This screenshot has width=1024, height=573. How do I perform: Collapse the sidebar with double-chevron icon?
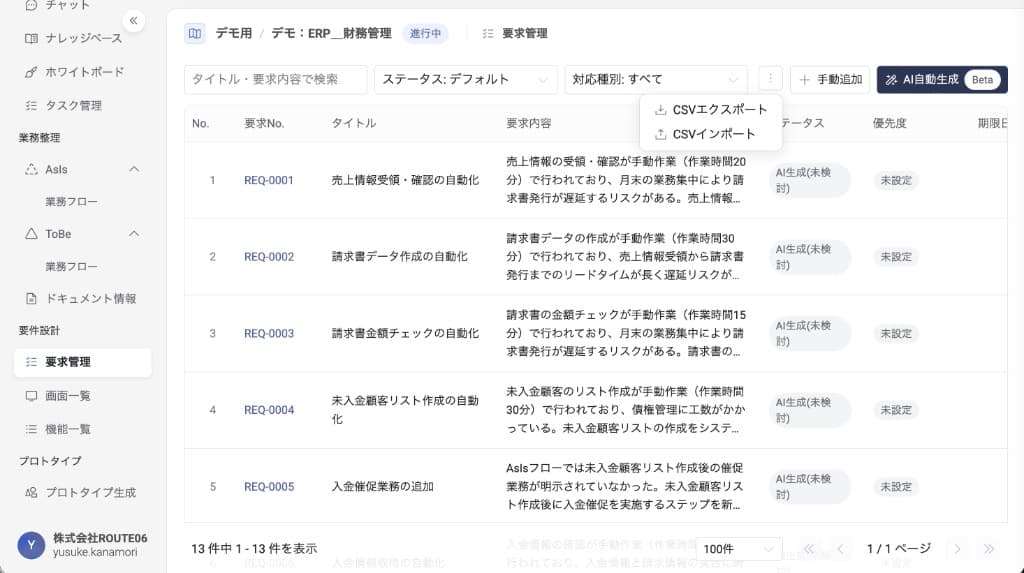click(133, 21)
